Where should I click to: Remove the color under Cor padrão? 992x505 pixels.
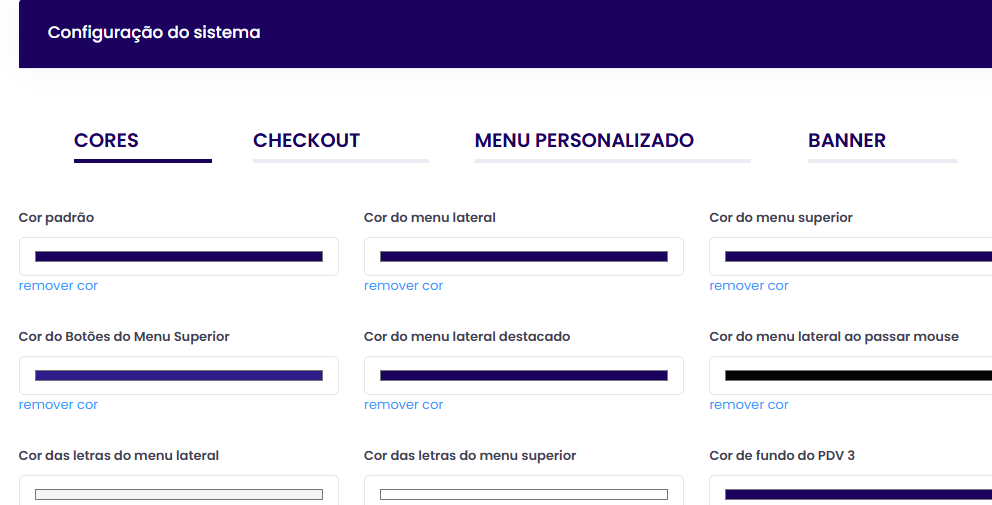click(x=58, y=286)
